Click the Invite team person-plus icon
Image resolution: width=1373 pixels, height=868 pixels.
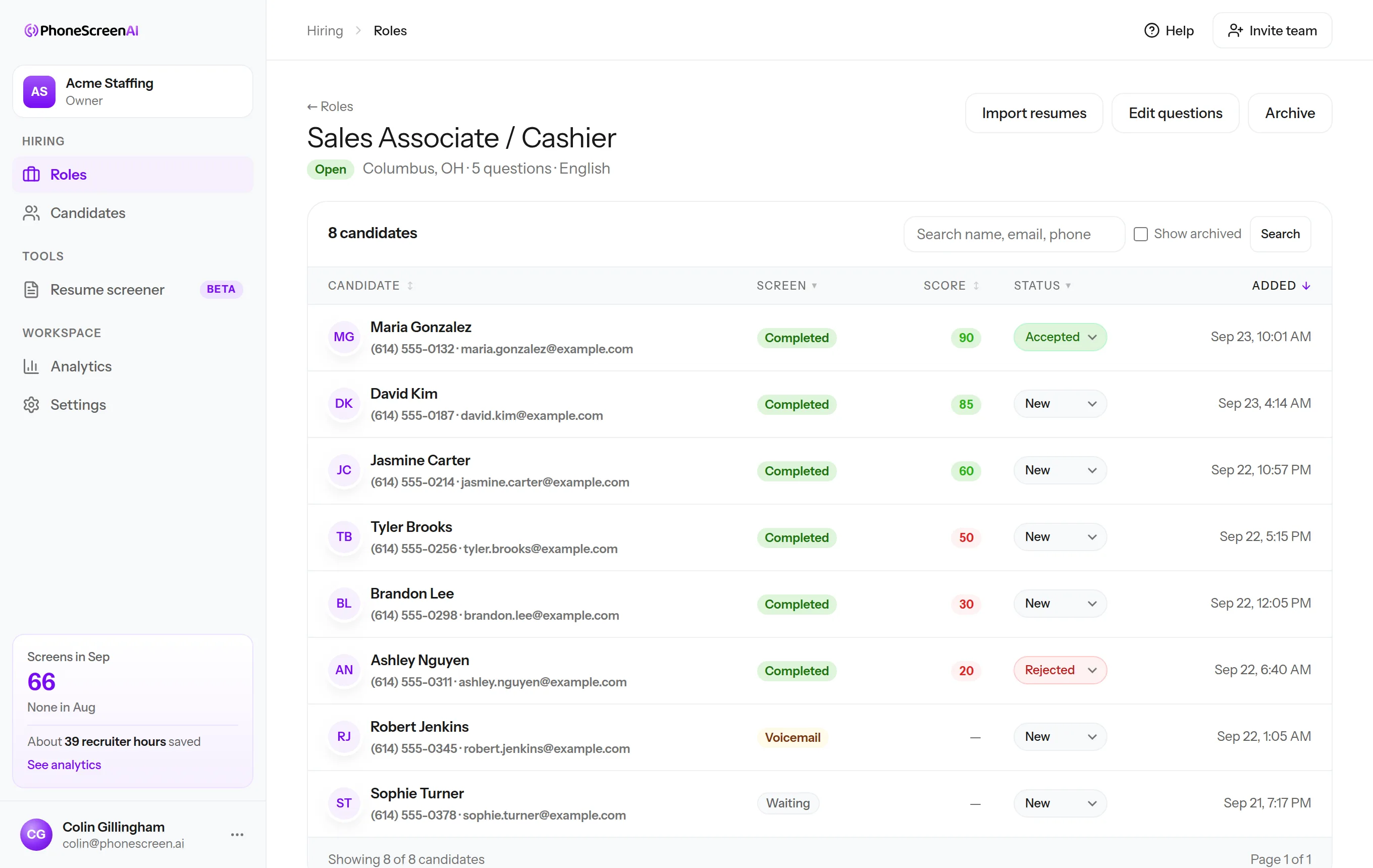tap(1235, 31)
